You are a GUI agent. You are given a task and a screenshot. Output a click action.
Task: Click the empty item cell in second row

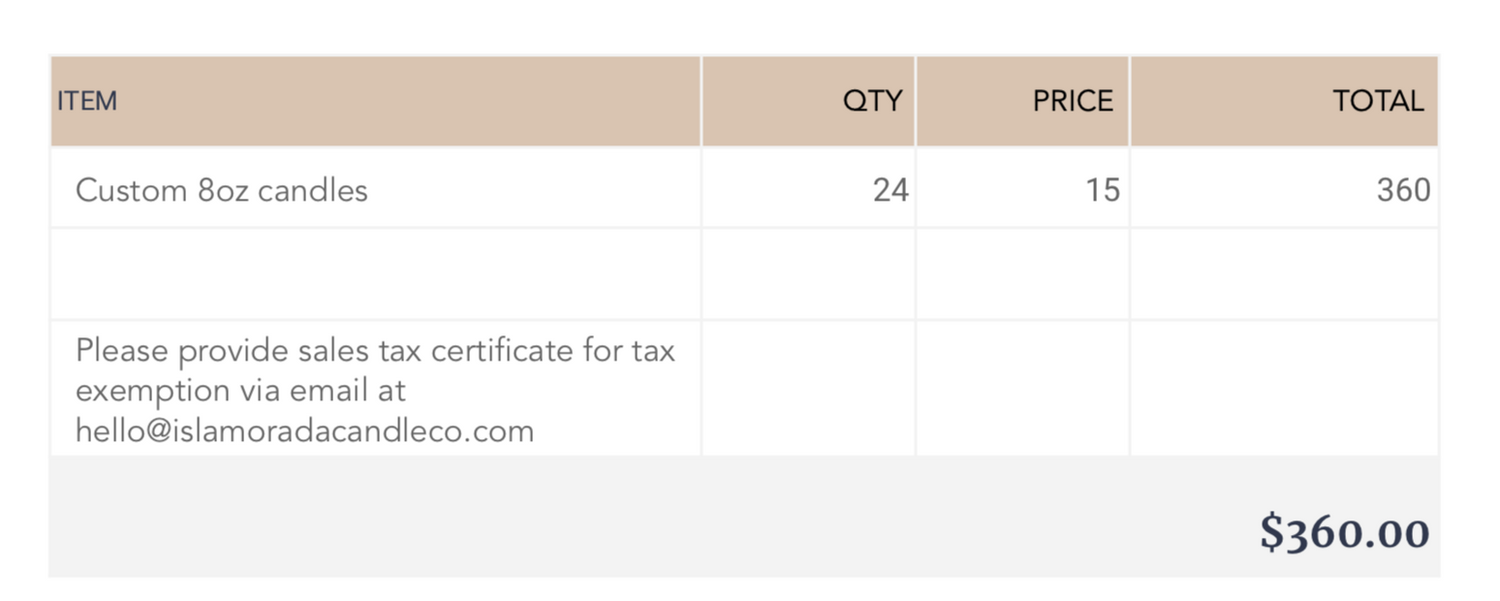click(376, 274)
